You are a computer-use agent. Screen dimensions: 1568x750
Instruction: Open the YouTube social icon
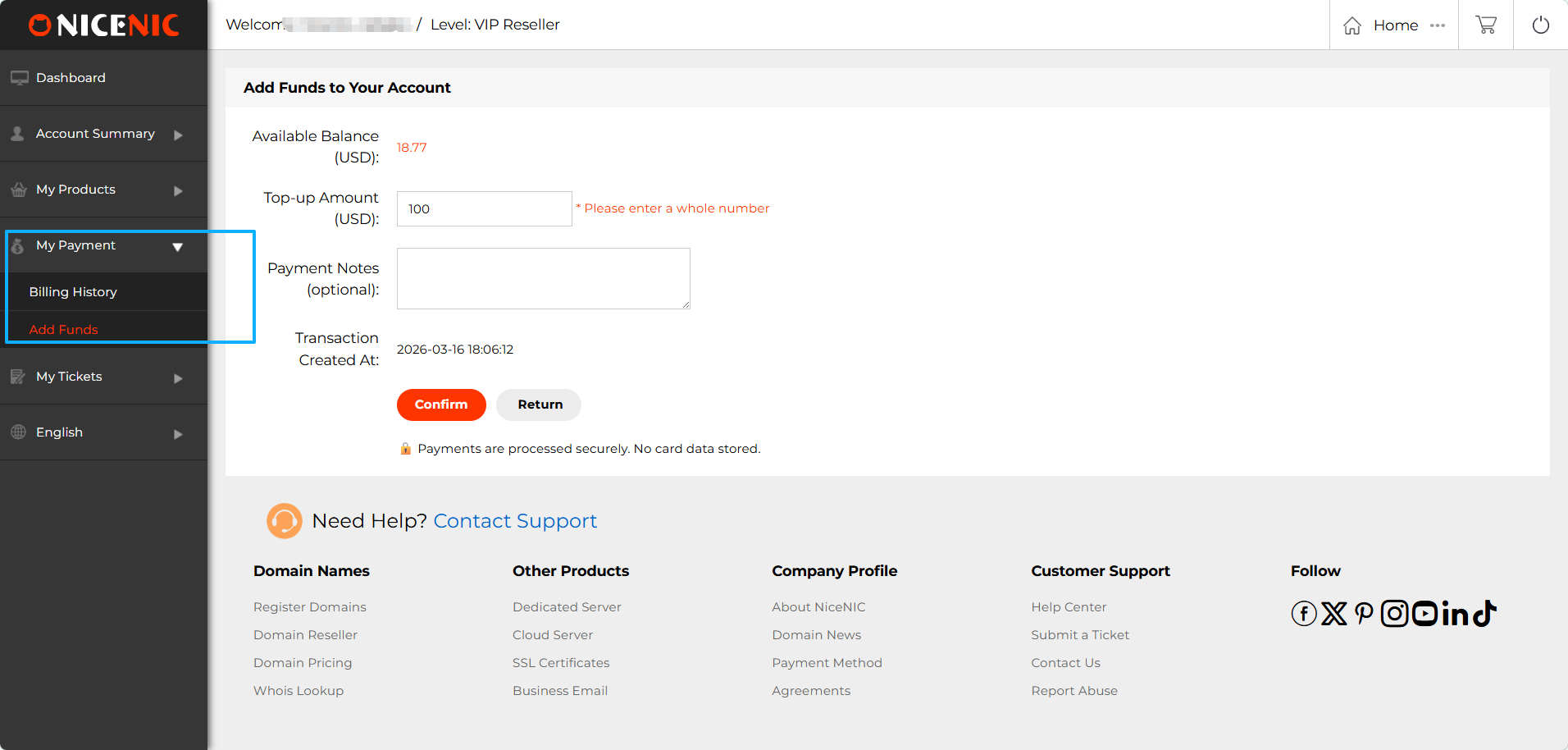point(1424,614)
